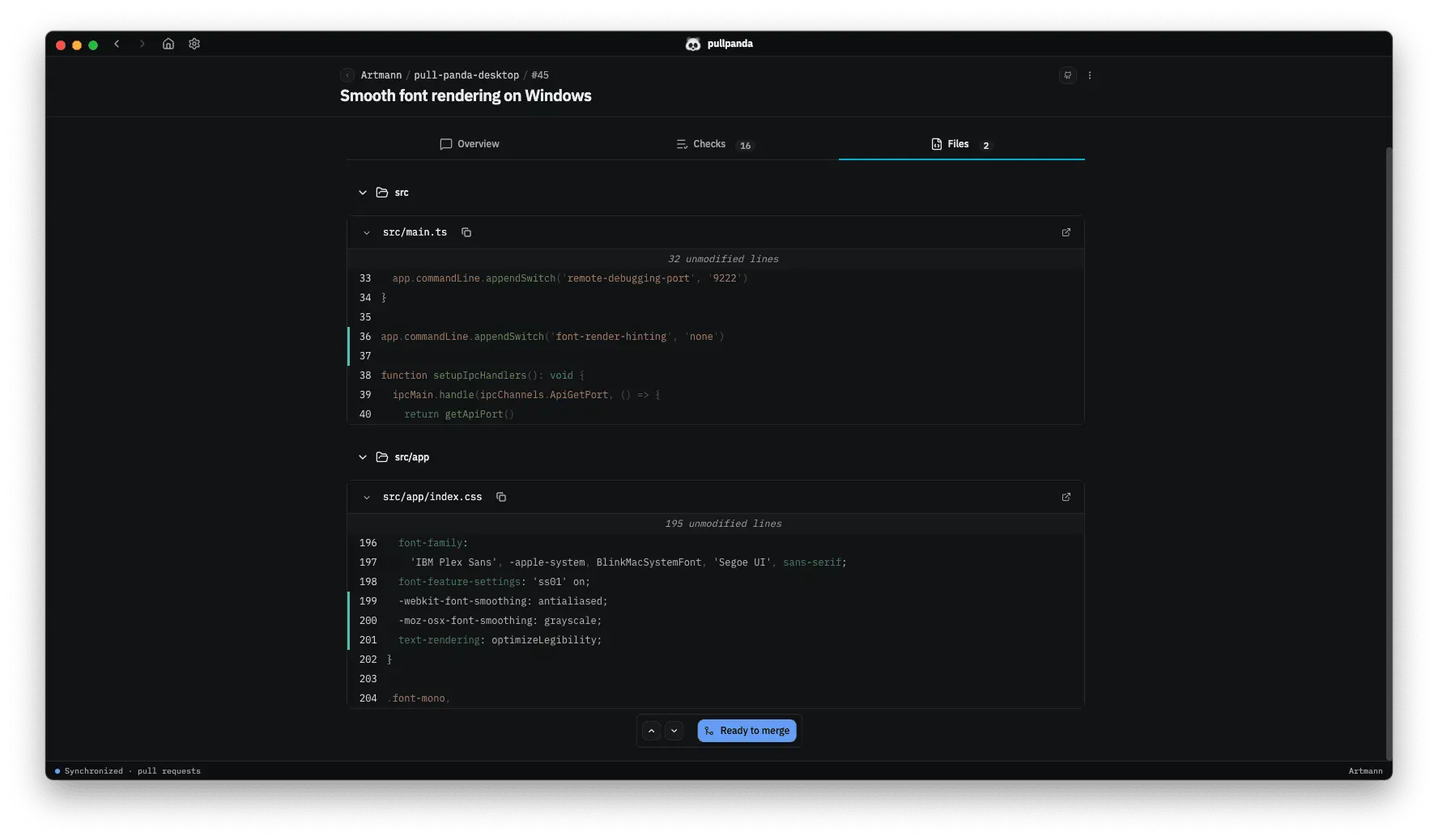
Task: Click line 196 font-family declaration
Action: point(716,543)
